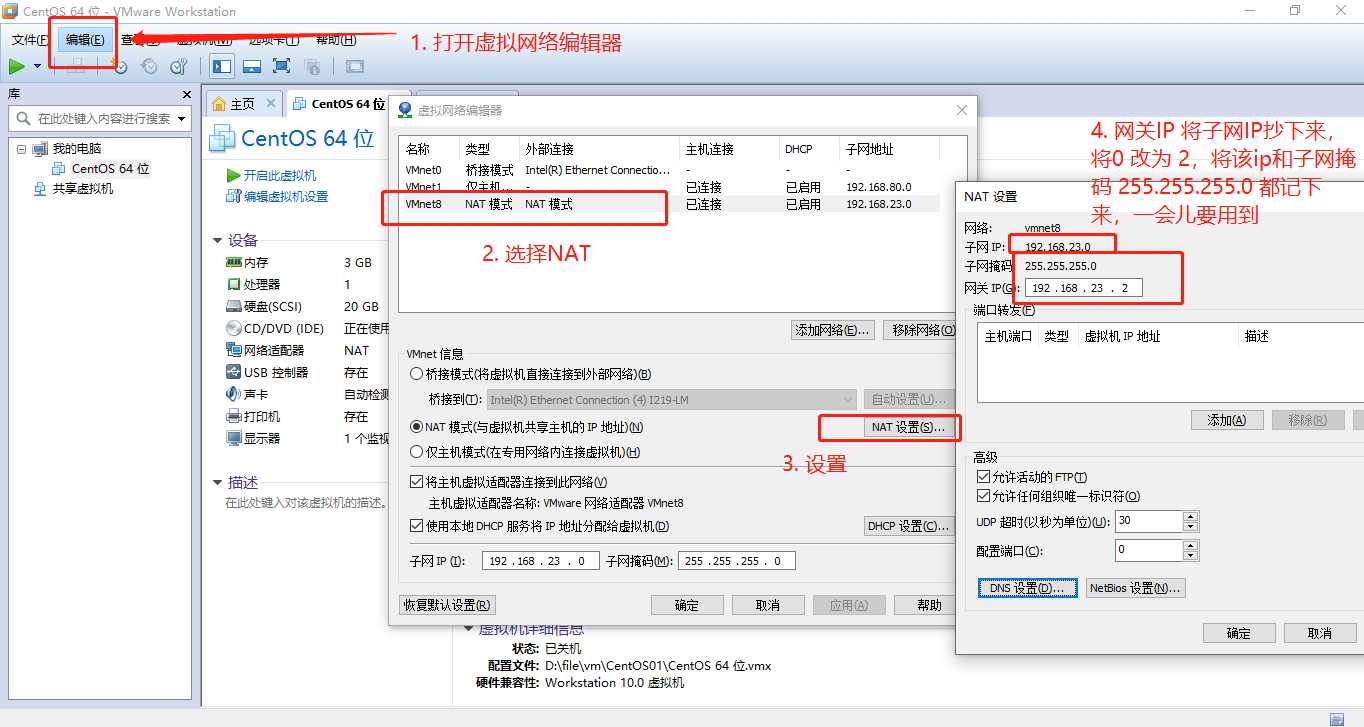Toggle 允许活动的 FTP checkbox
This screenshot has width=1364, height=727.
pyautogui.click(x=983, y=477)
